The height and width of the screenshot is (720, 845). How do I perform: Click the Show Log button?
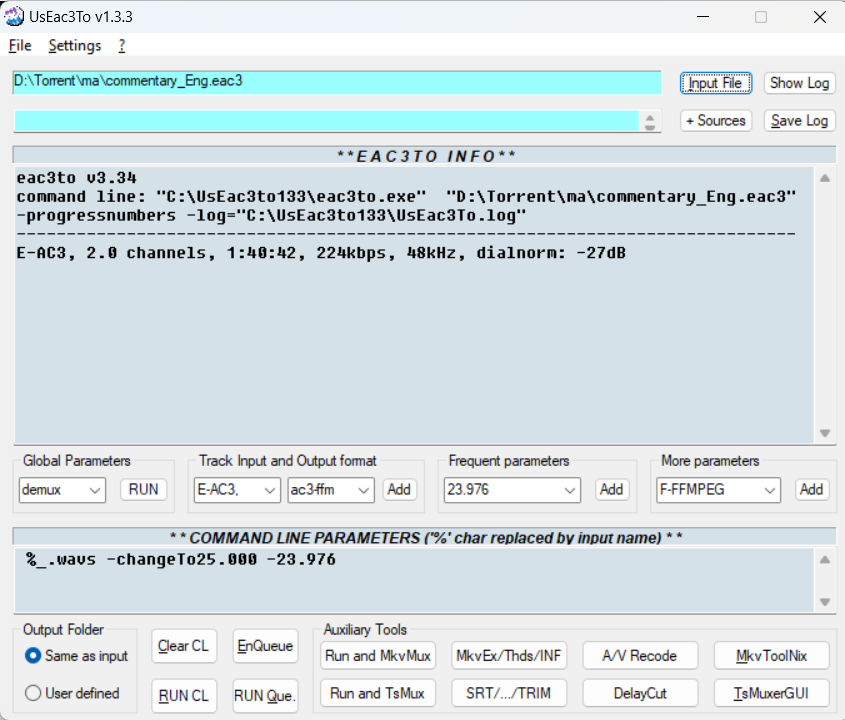[x=799, y=83]
